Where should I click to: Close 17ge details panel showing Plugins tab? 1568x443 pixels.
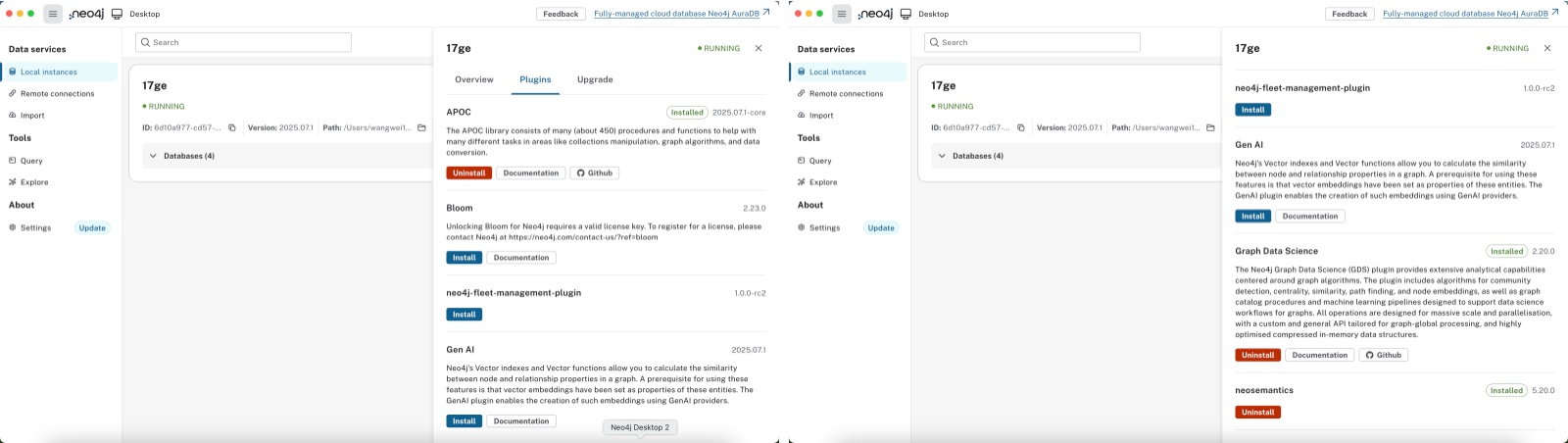759,48
